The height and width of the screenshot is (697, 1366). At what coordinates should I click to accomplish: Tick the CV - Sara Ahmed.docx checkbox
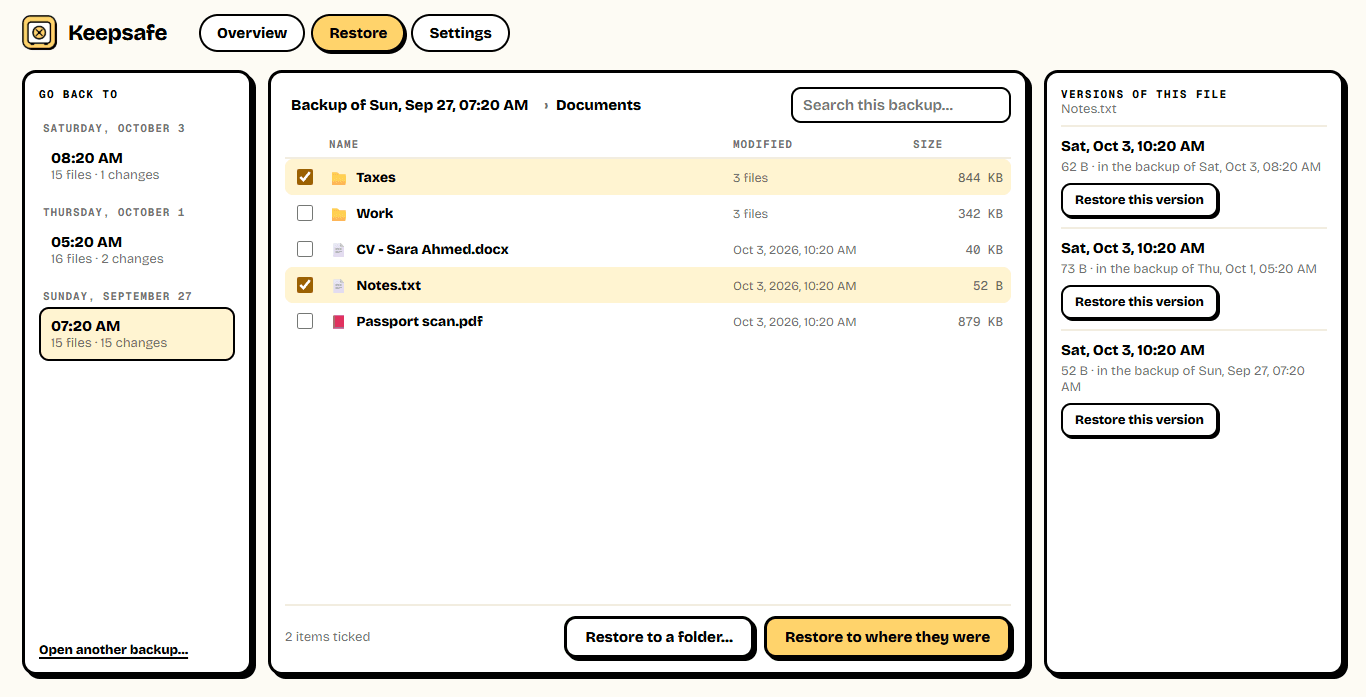coord(305,249)
